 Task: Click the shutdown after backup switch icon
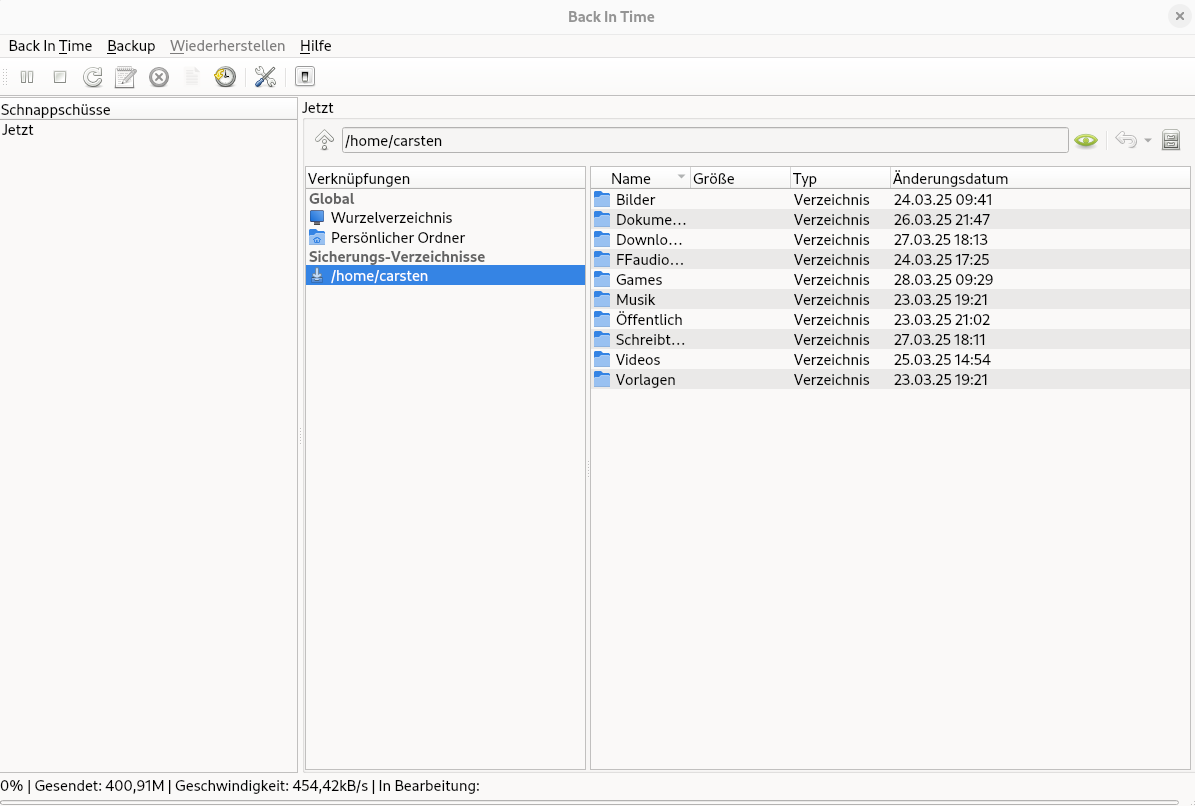tap(306, 77)
